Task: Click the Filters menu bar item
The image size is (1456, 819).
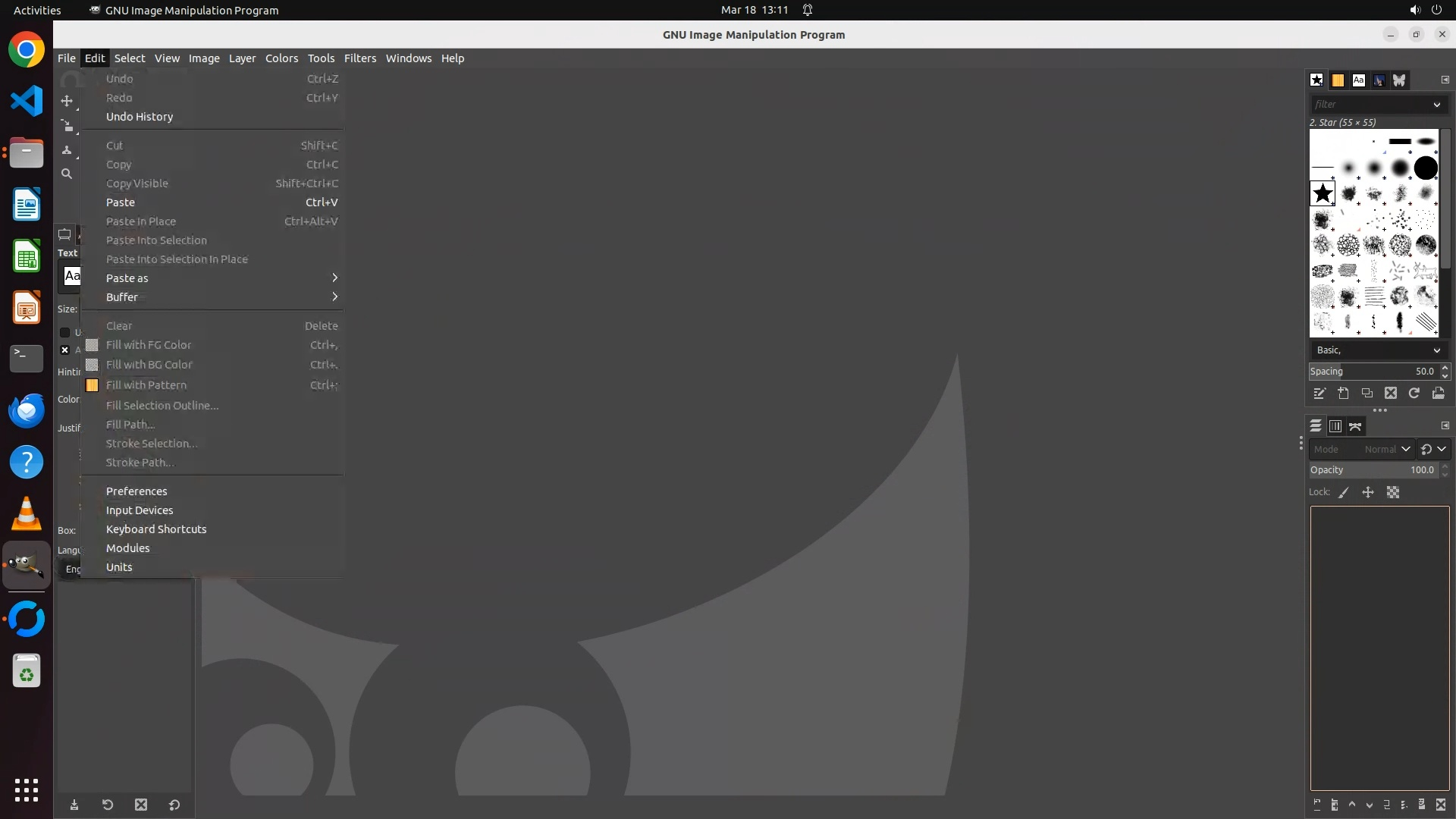Action: tap(359, 58)
